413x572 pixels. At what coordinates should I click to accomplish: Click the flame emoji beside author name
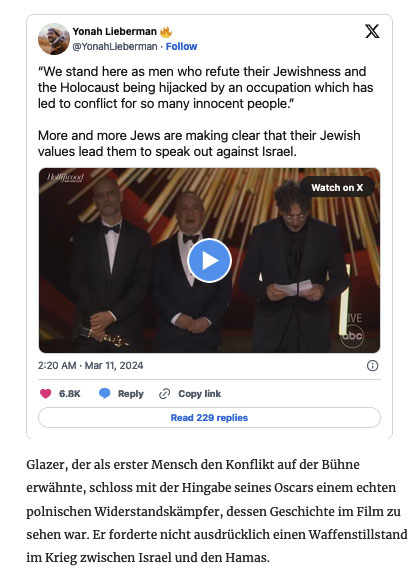click(166, 32)
